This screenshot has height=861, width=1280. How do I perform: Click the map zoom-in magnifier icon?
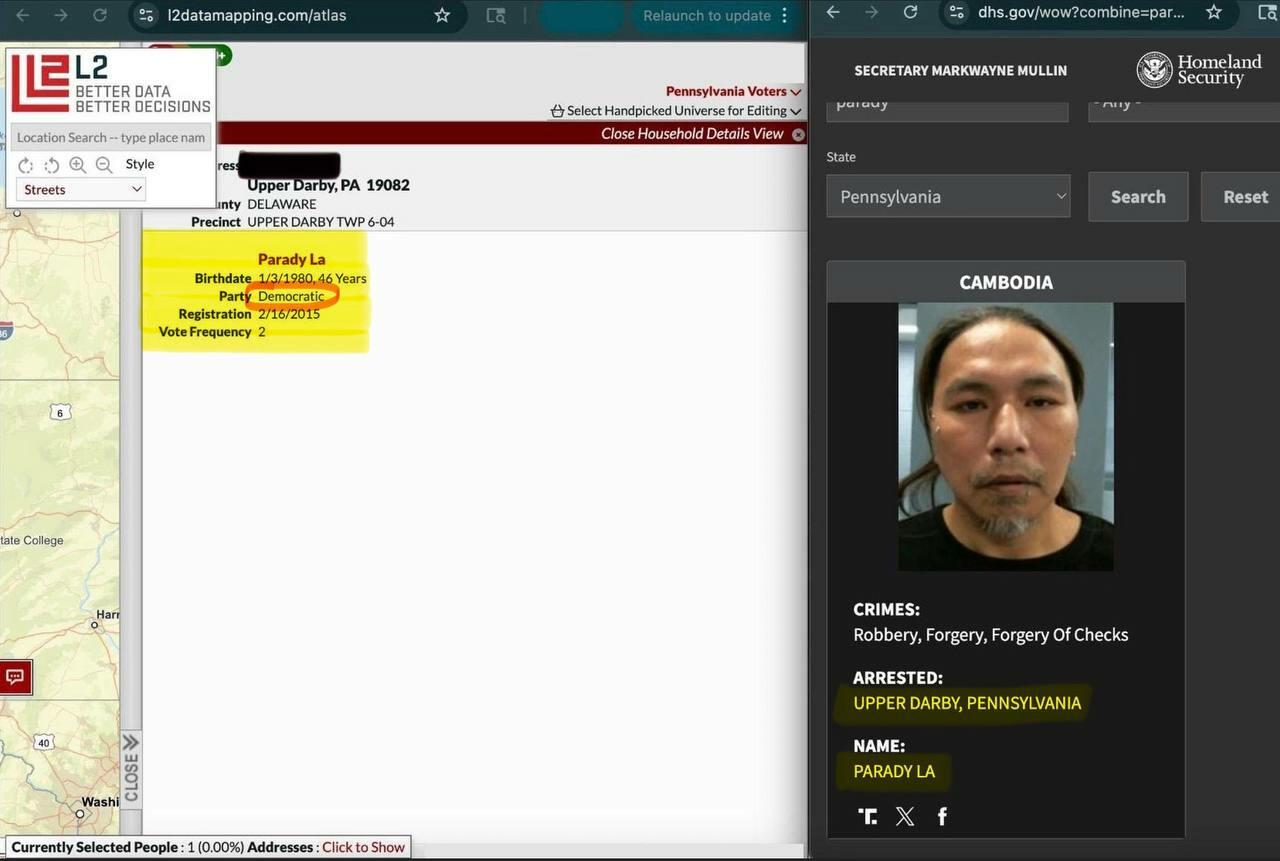click(77, 165)
